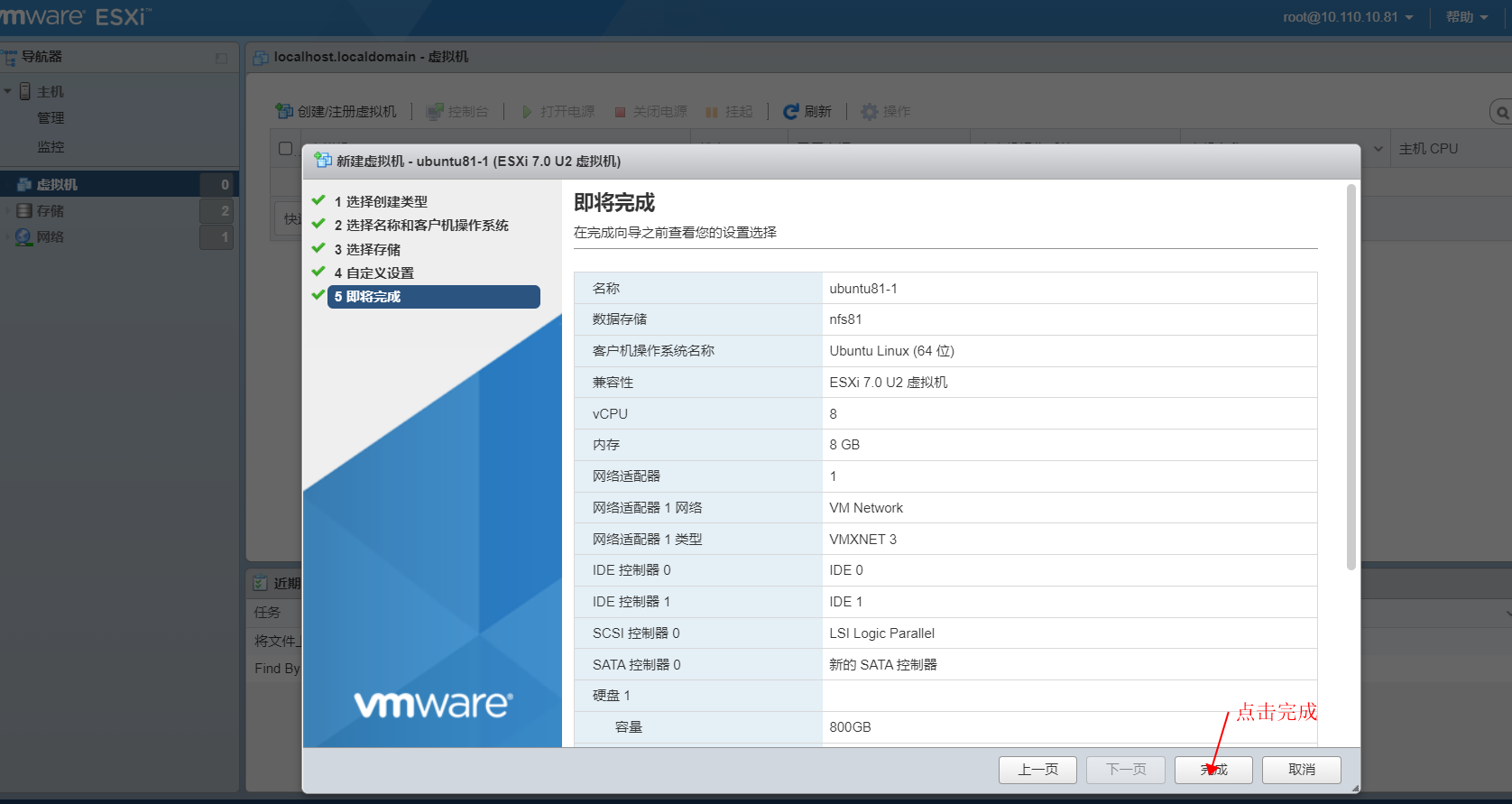The image size is (1512, 804).
Task: Click the dialog vertical scrollbar
Action: click(1351, 377)
